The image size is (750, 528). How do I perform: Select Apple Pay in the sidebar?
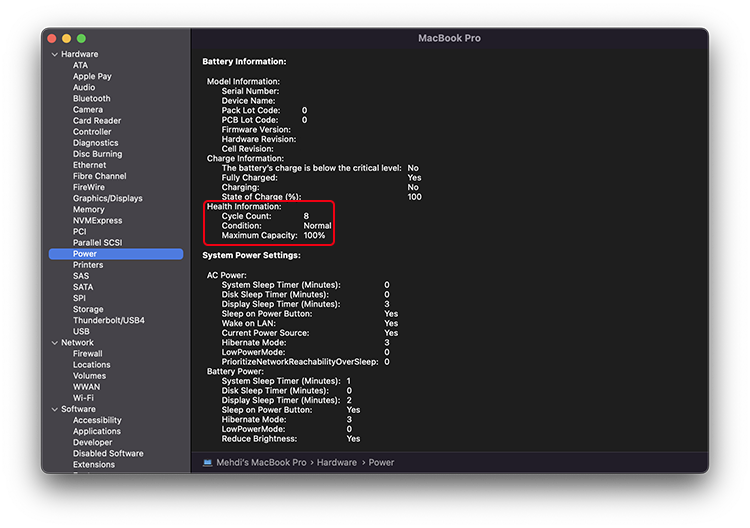click(92, 77)
